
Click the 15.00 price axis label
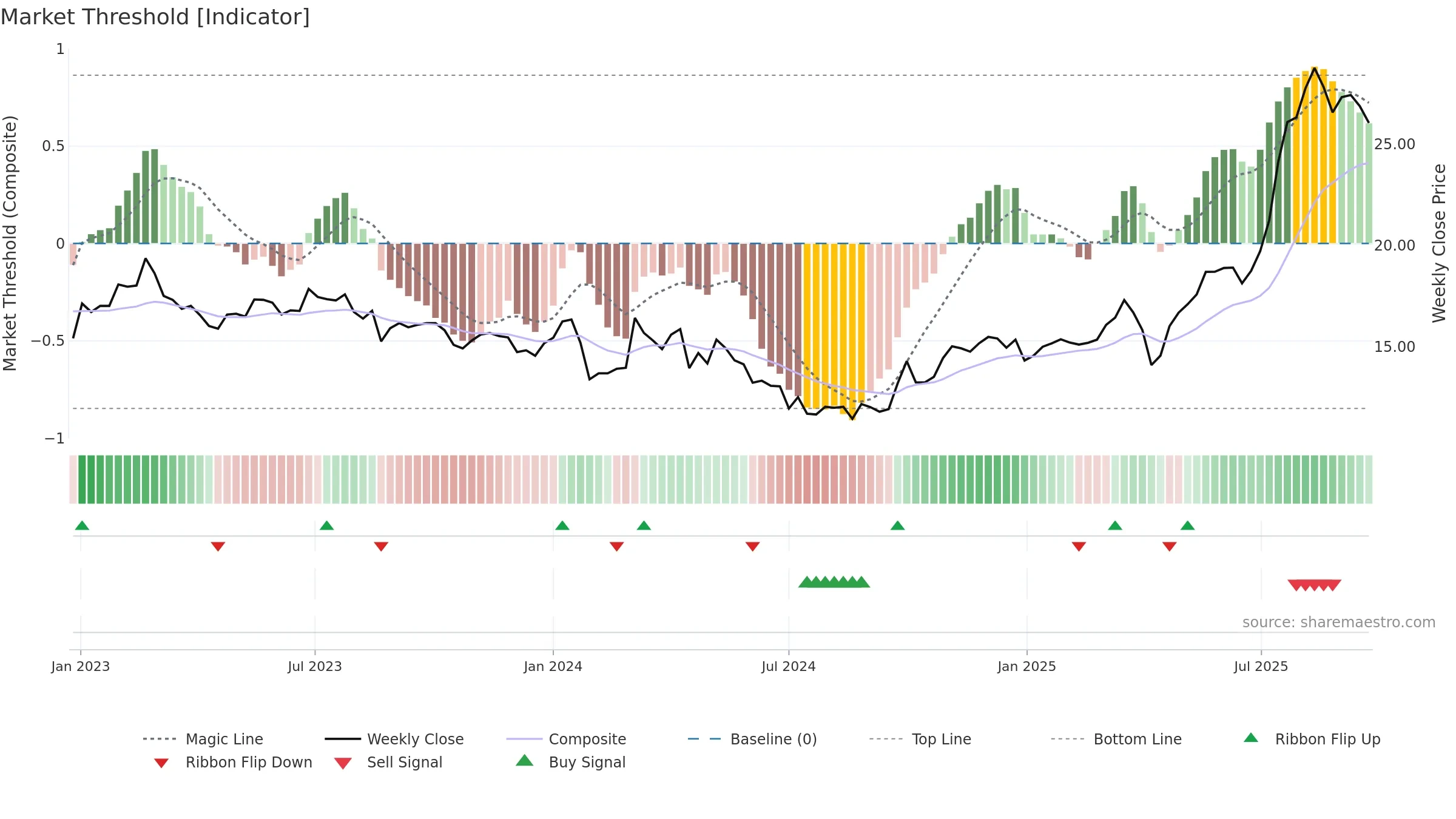1395,347
